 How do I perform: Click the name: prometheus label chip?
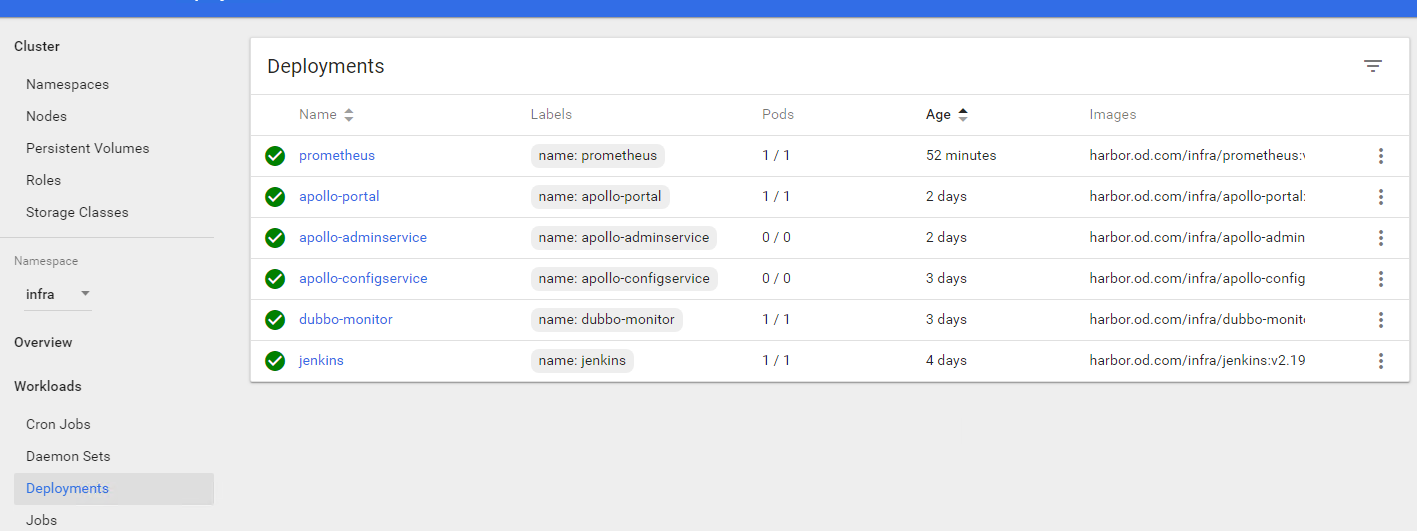(x=597, y=156)
